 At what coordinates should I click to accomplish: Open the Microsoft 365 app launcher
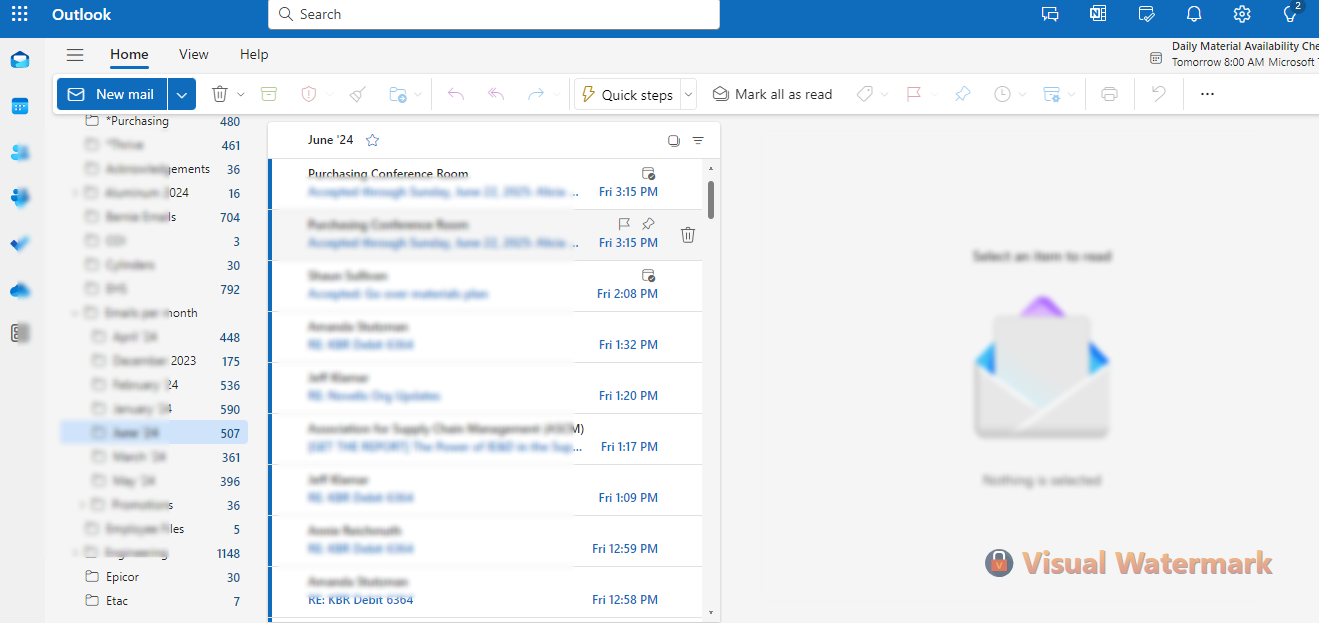19,14
